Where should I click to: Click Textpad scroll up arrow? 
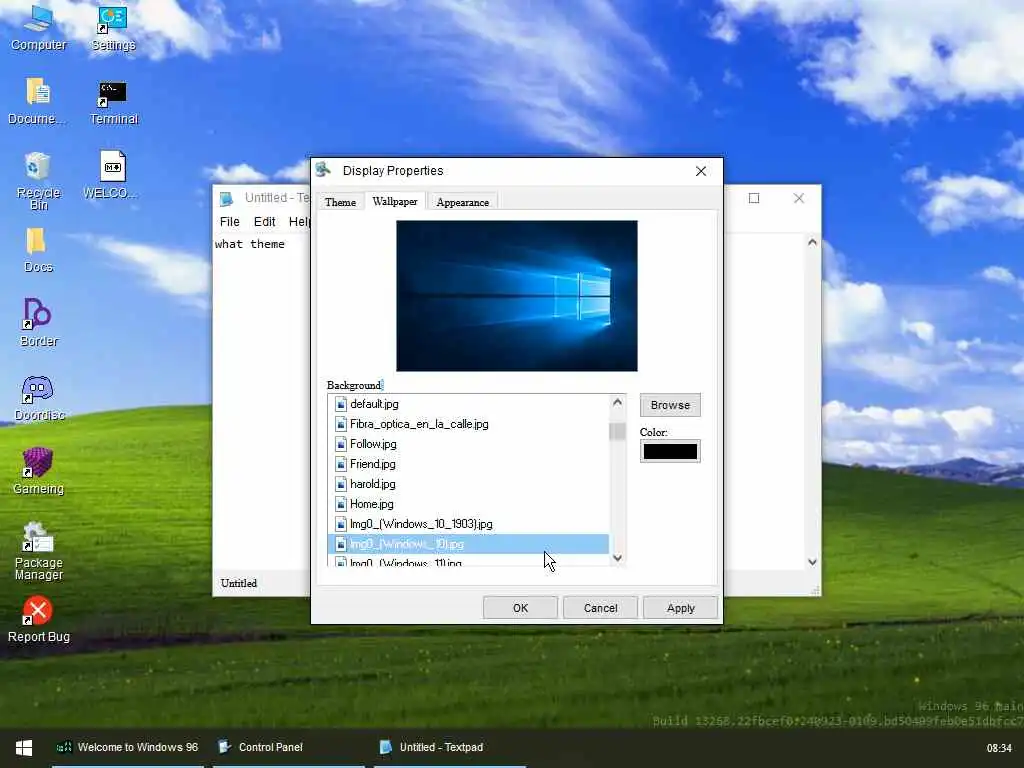pyautogui.click(x=812, y=242)
